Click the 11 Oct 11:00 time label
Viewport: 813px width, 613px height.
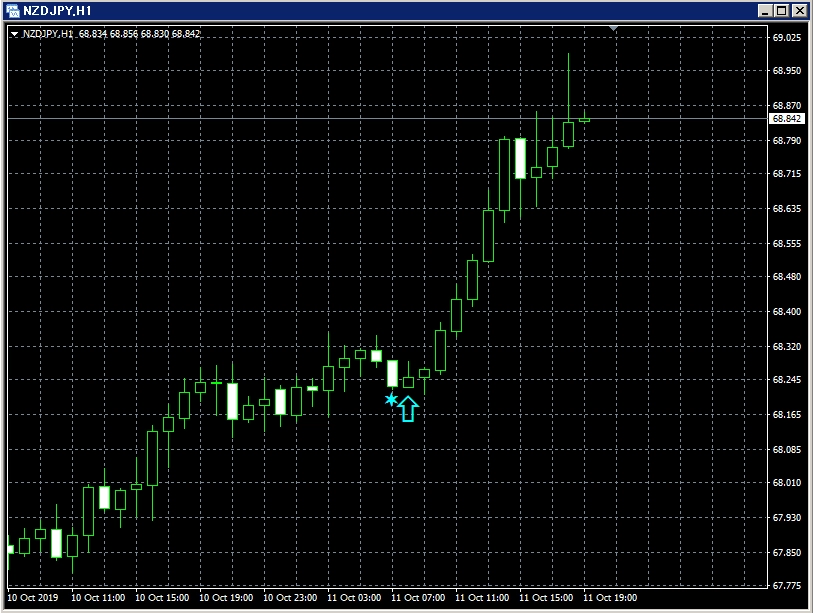482,597
